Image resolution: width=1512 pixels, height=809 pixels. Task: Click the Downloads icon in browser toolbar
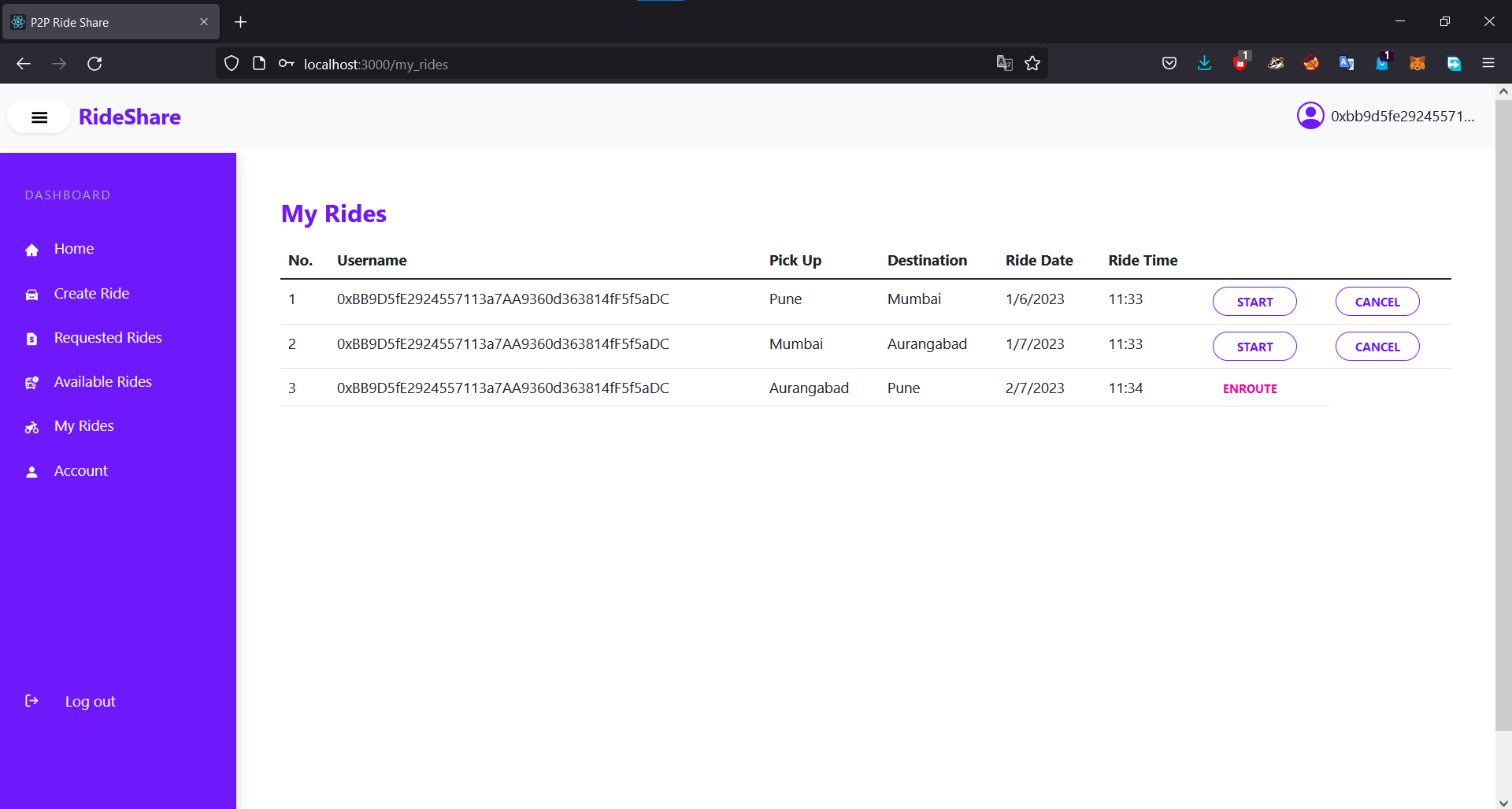[1205, 63]
